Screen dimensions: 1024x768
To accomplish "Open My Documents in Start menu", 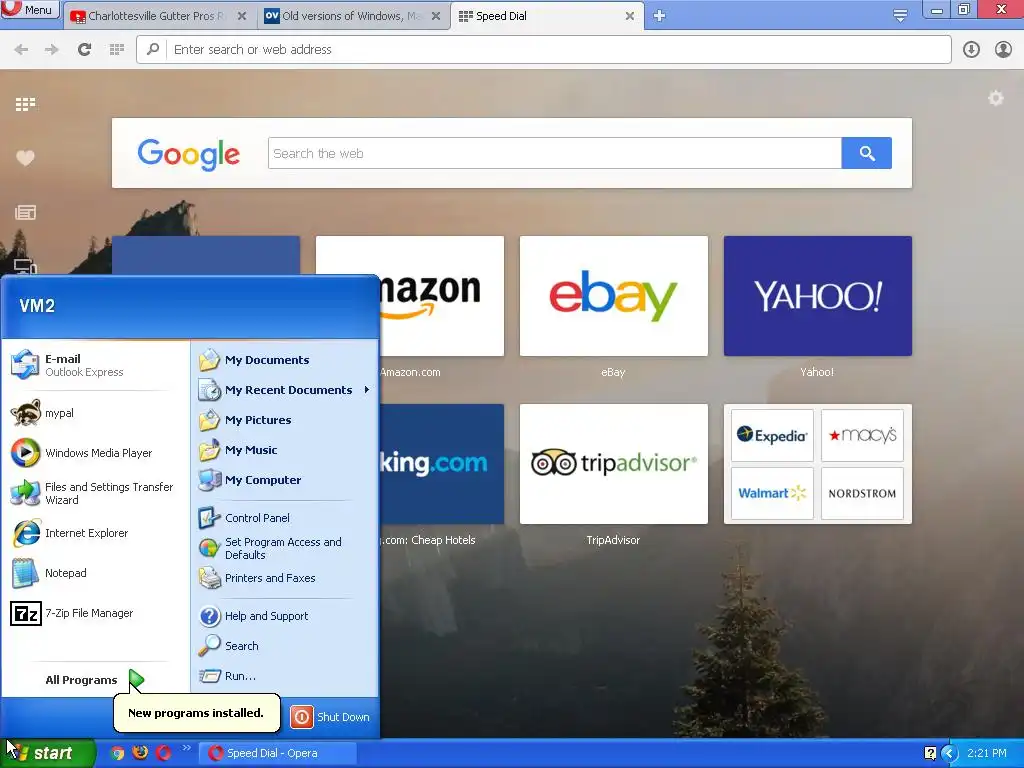I will click(285, 360).
